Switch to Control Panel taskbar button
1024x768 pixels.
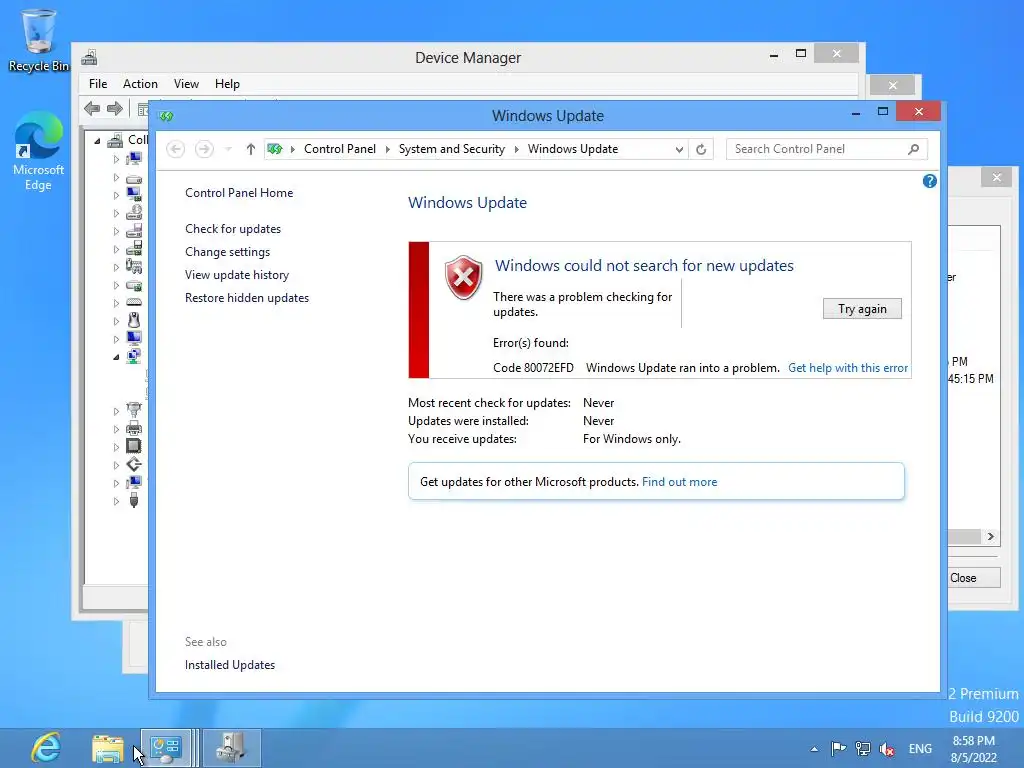(167, 748)
